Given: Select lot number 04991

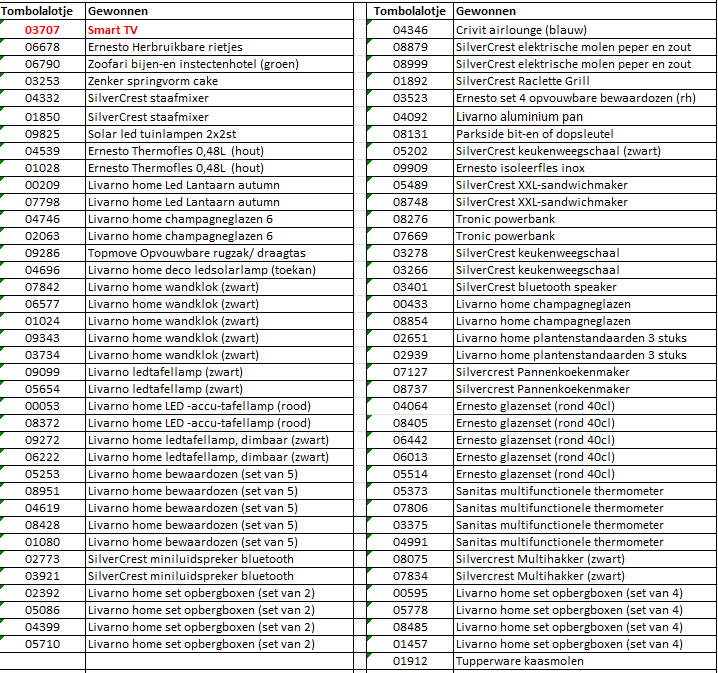Looking at the screenshot, I should pos(410,542).
